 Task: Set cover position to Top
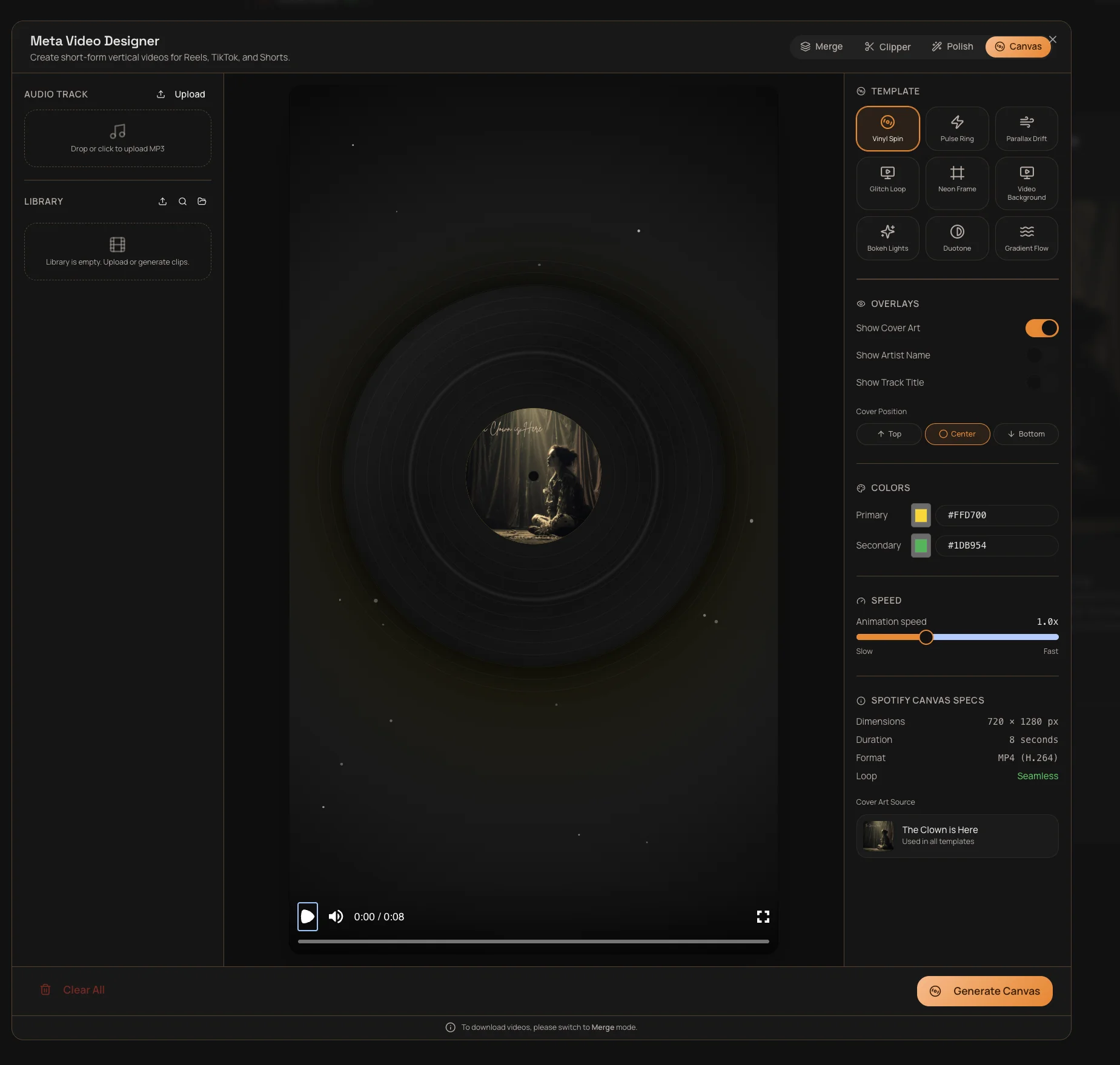click(x=889, y=434)
